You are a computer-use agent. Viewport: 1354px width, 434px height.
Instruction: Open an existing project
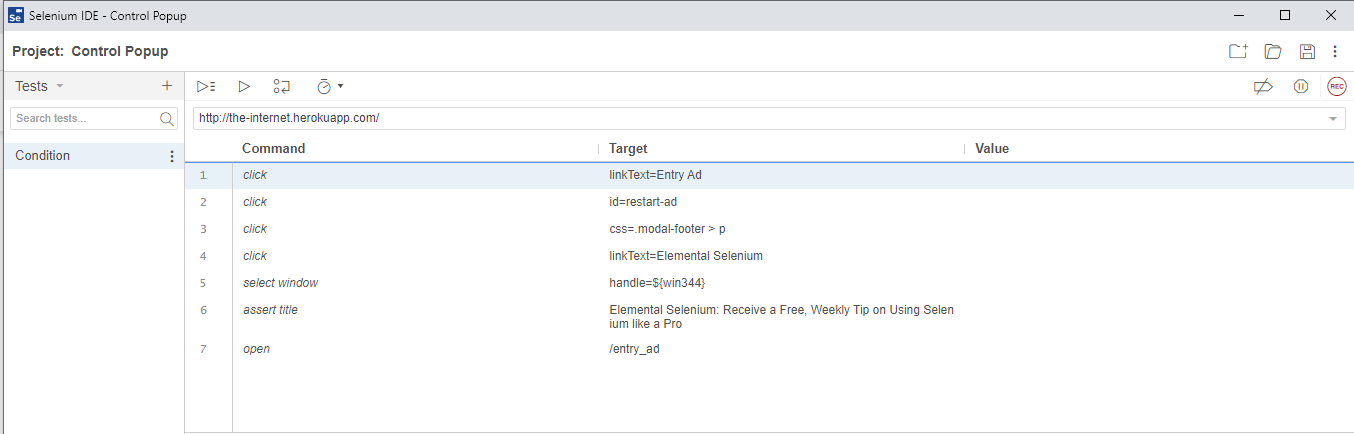click(x=1273, y=51)
